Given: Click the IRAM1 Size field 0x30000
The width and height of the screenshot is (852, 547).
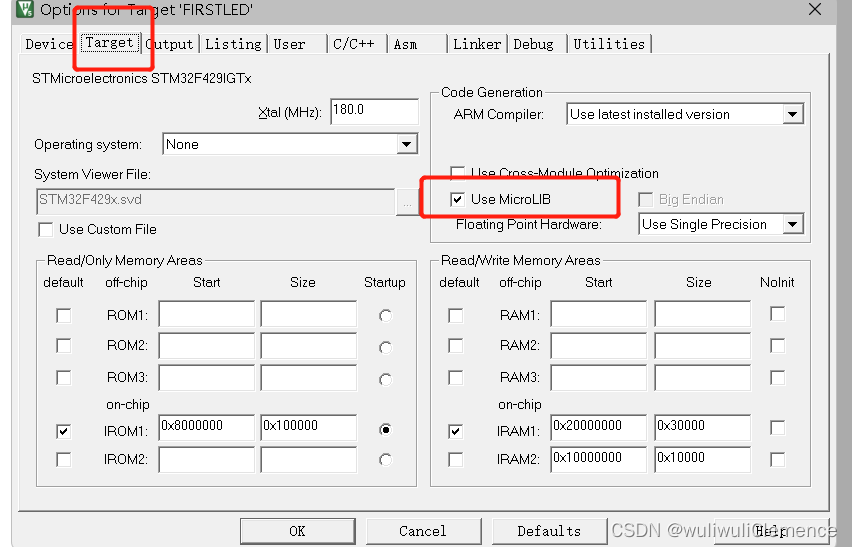Looking at the screenshot, I should (x=703, y=427).
